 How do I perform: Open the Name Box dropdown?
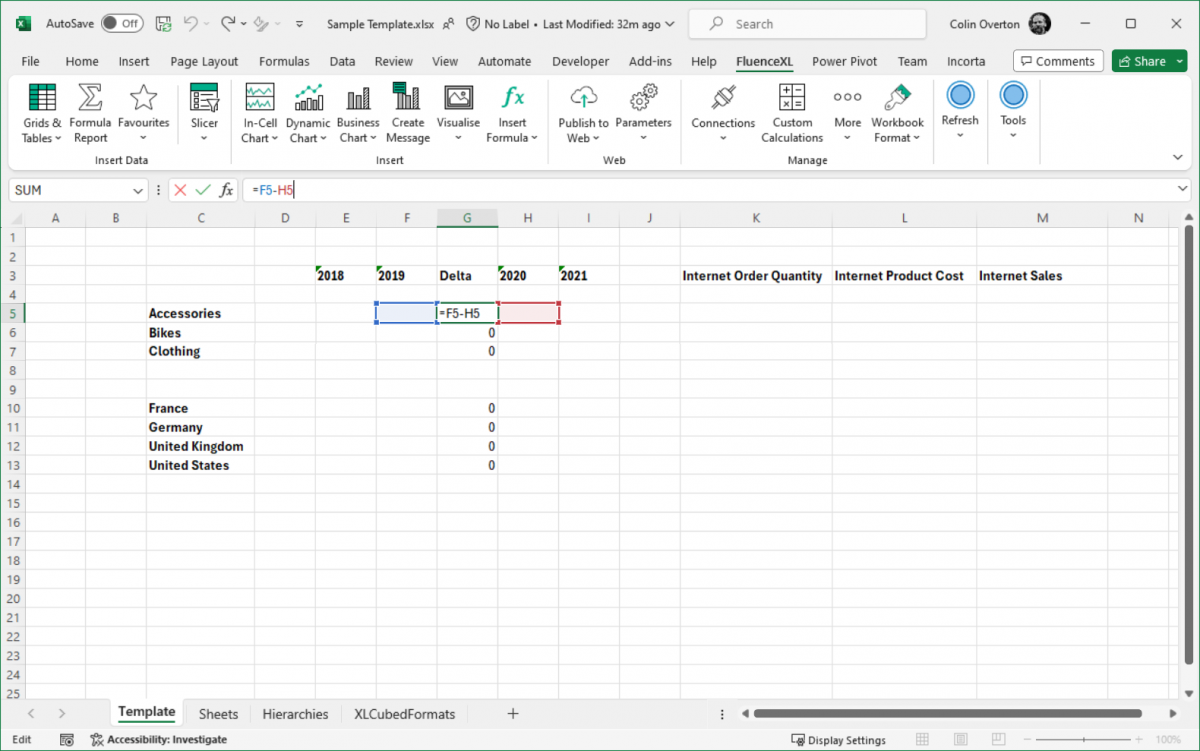click(138, 189)
